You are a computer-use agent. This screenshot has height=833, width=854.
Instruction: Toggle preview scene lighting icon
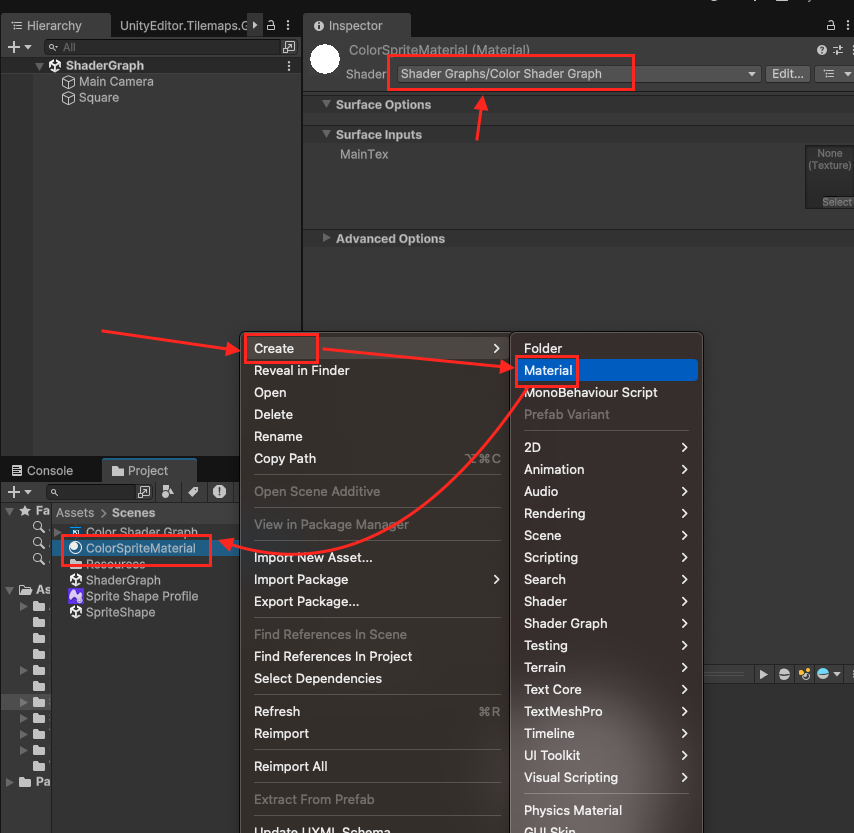coord(804,674)
